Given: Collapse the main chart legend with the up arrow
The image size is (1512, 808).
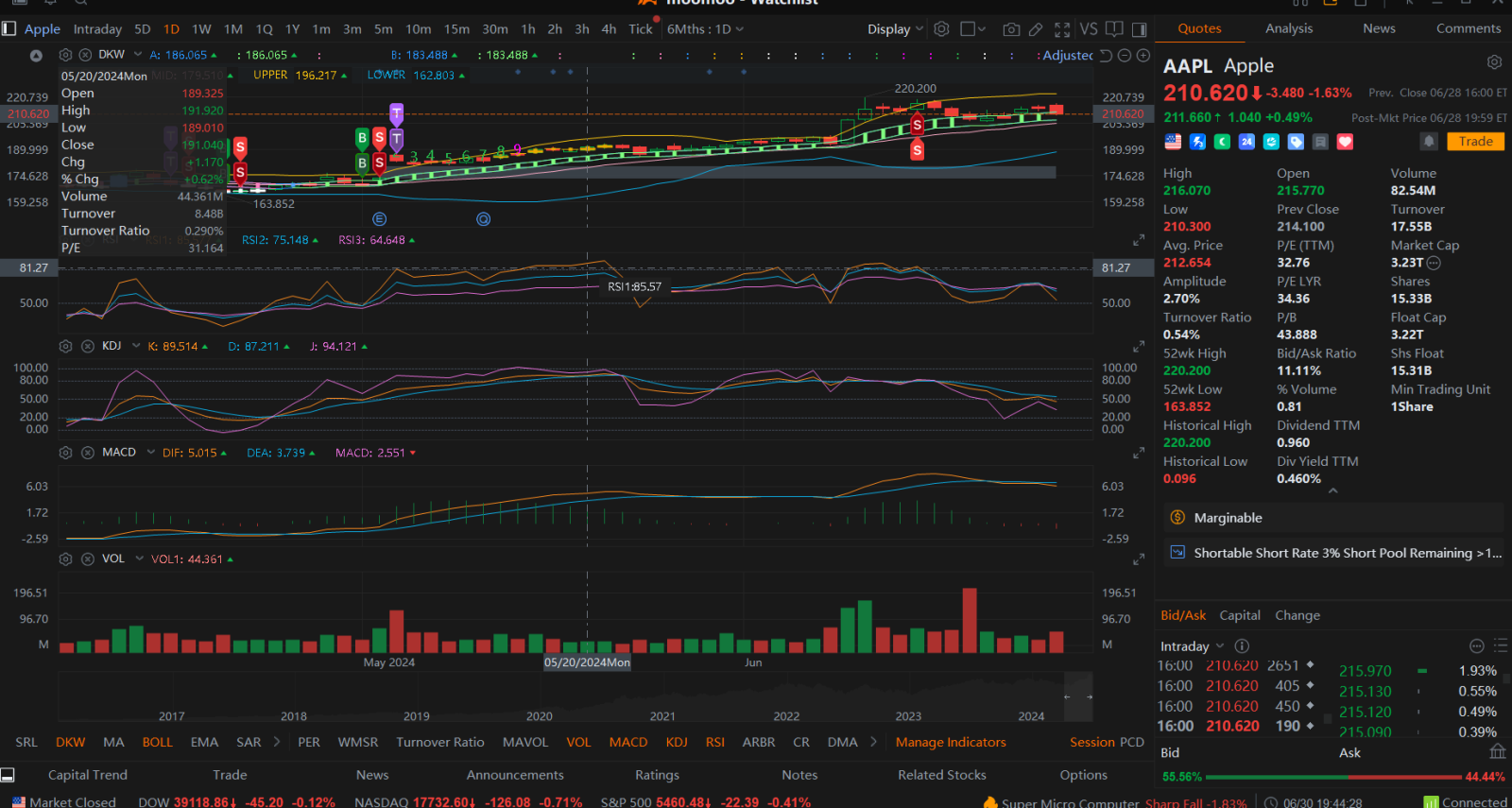Looking at the screenshot, I should (36, 56).
